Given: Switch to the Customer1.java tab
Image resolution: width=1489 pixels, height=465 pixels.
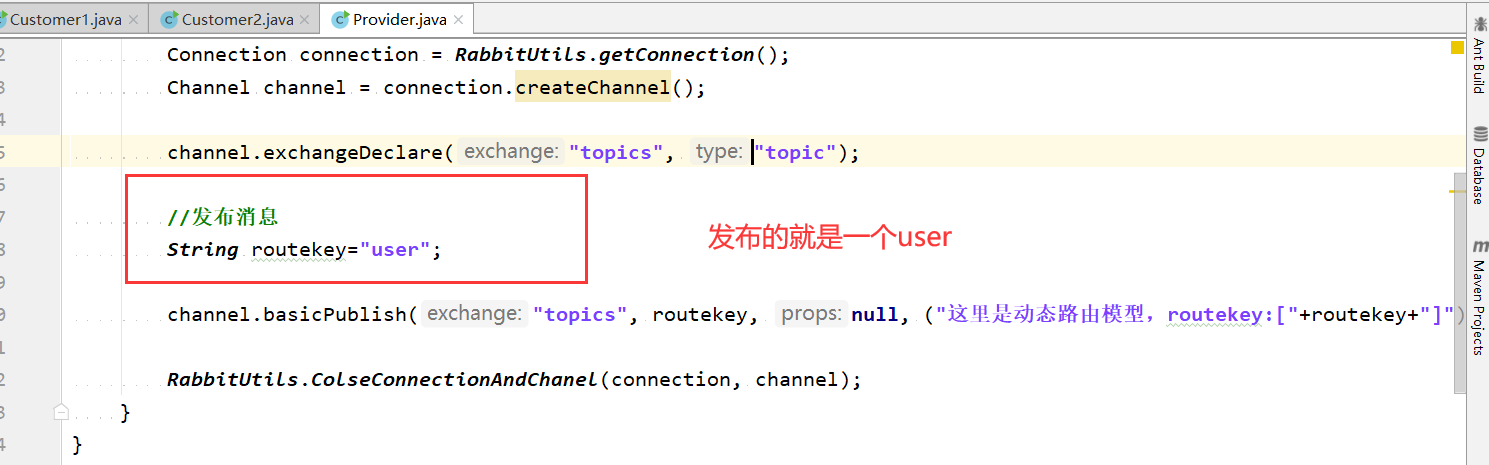Looking at the screenshot, I should [x=66, y=19].
